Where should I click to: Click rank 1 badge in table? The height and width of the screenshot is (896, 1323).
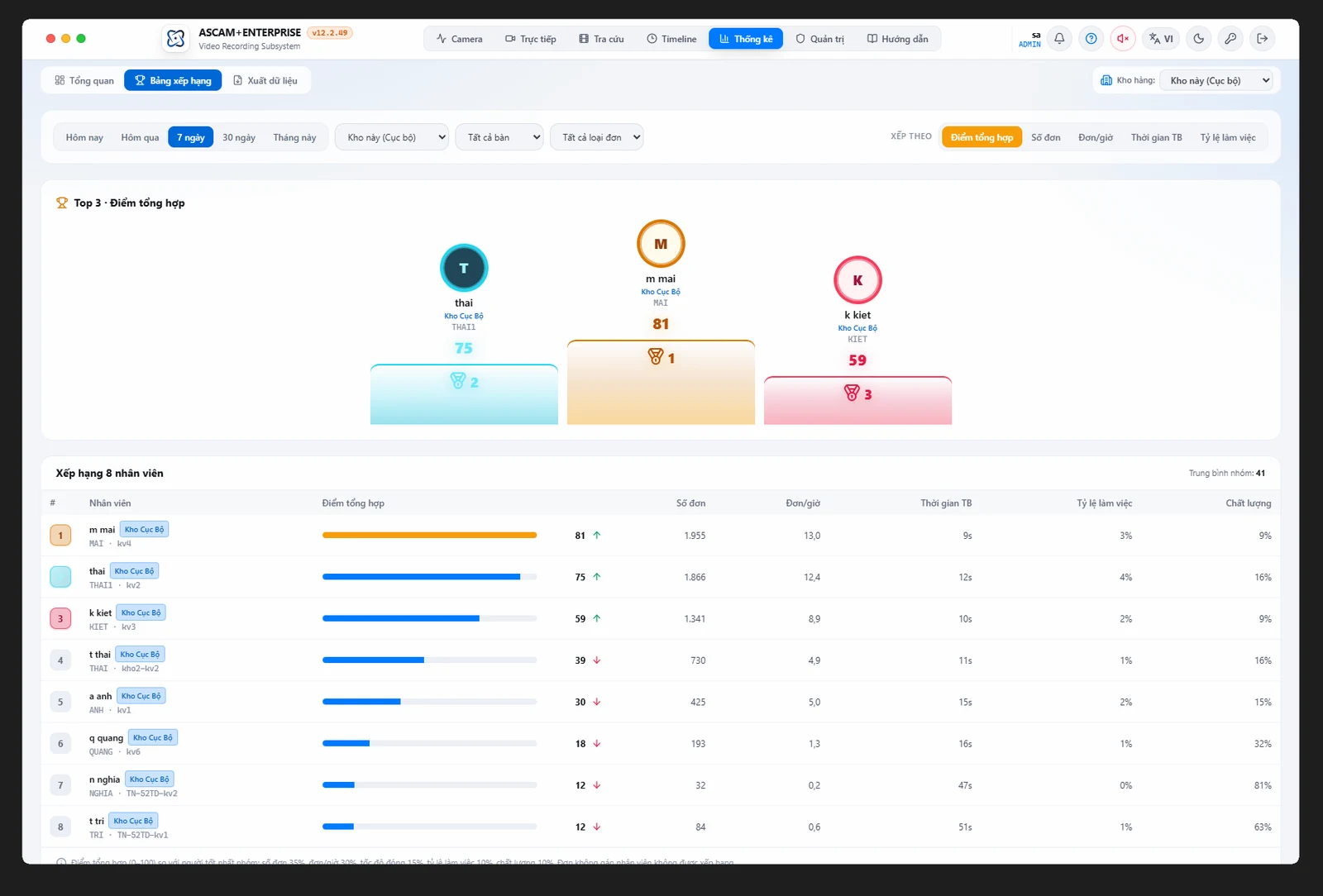60,536
